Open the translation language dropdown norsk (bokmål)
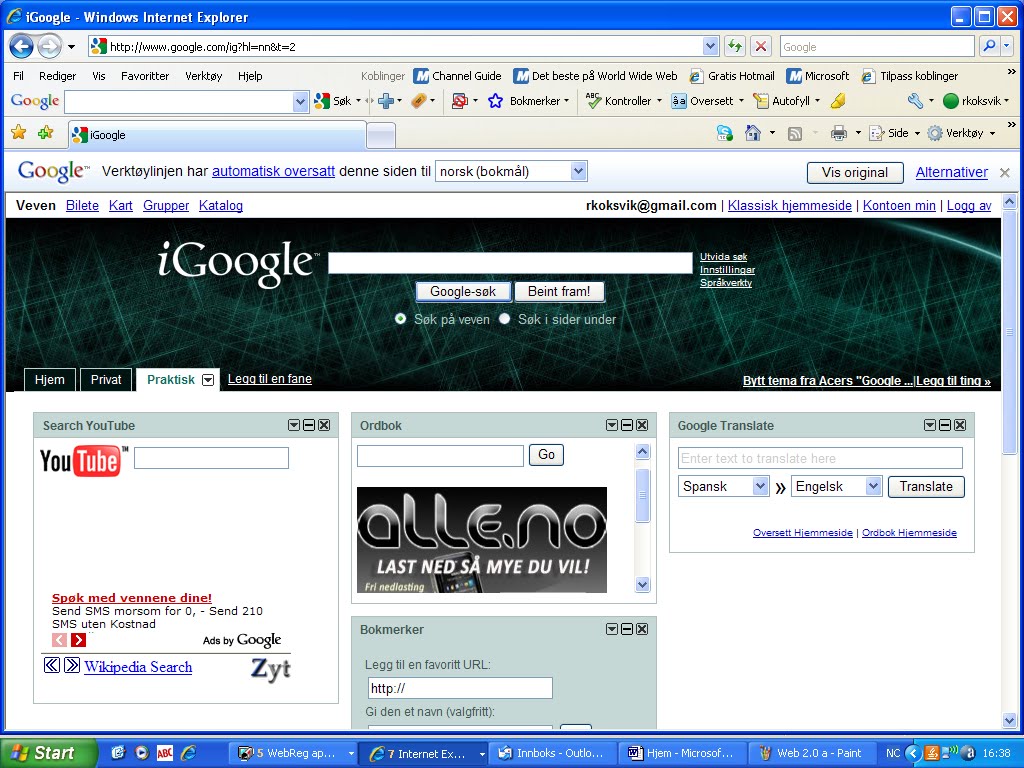This screenshot has width=1024, height=768. 578,171
